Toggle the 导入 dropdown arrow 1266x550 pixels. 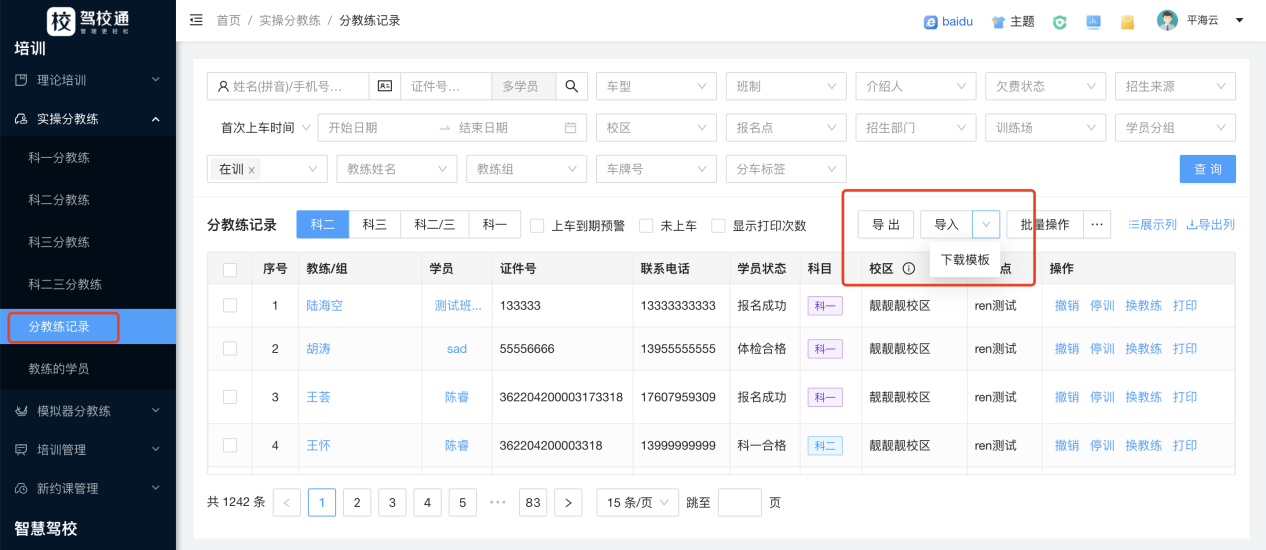click(986, 225)
